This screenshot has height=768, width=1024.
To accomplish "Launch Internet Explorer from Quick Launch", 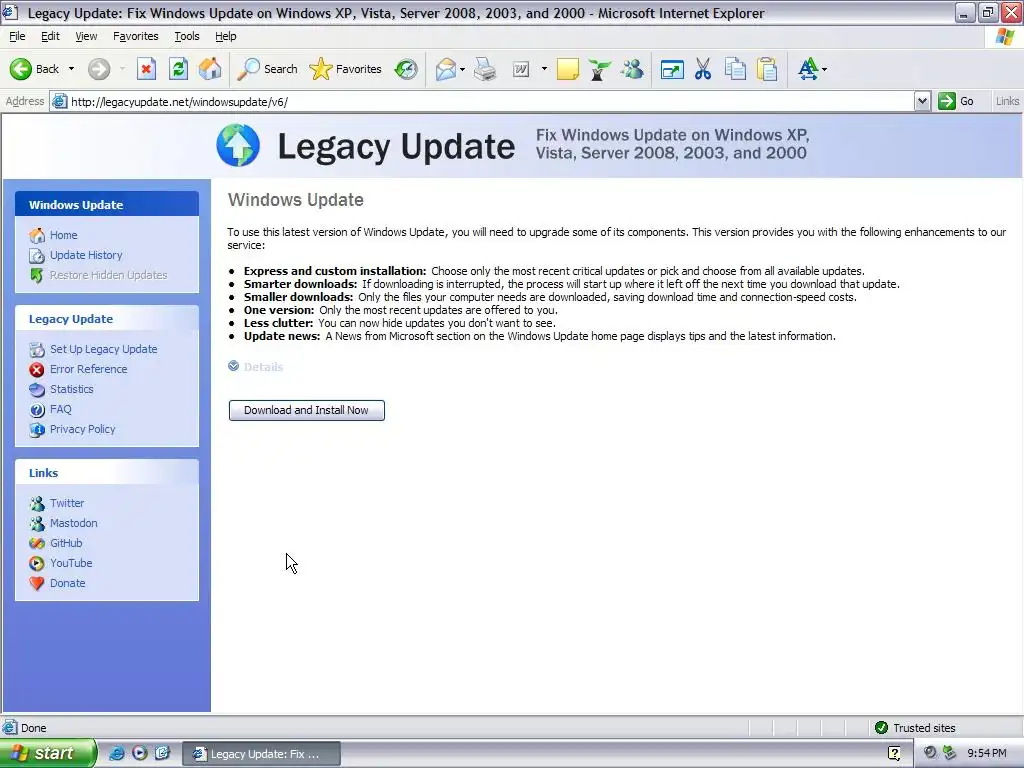I will [117, 753].
